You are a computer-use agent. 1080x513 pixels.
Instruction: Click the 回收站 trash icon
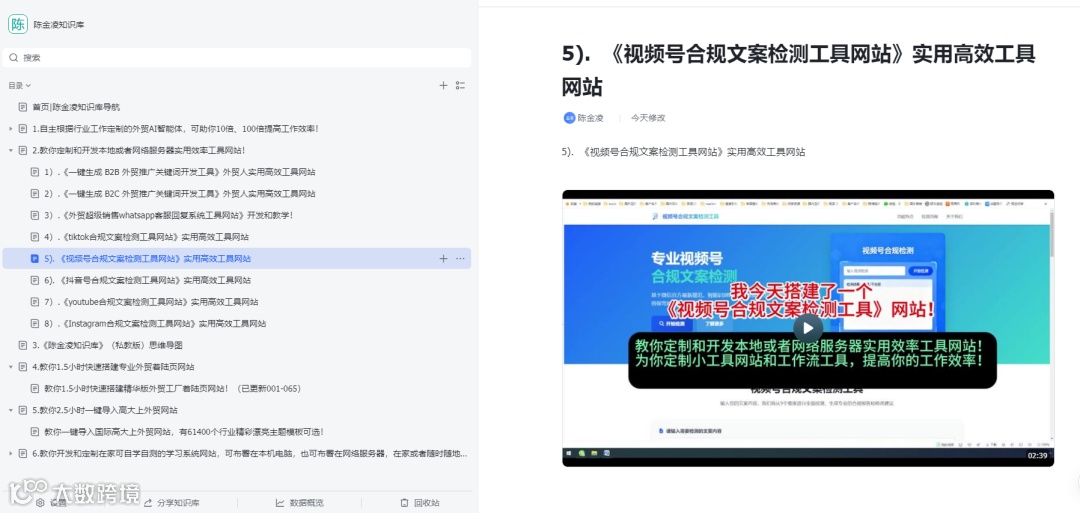[405, 503]
